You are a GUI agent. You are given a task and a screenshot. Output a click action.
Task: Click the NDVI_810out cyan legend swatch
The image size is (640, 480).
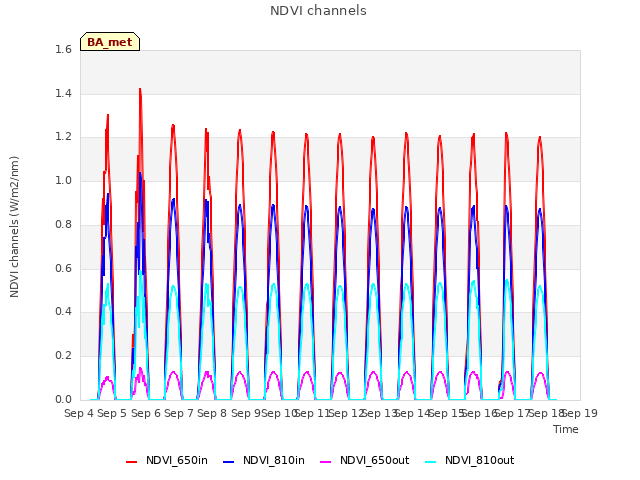pyautogui.click(x=431, y=461)
